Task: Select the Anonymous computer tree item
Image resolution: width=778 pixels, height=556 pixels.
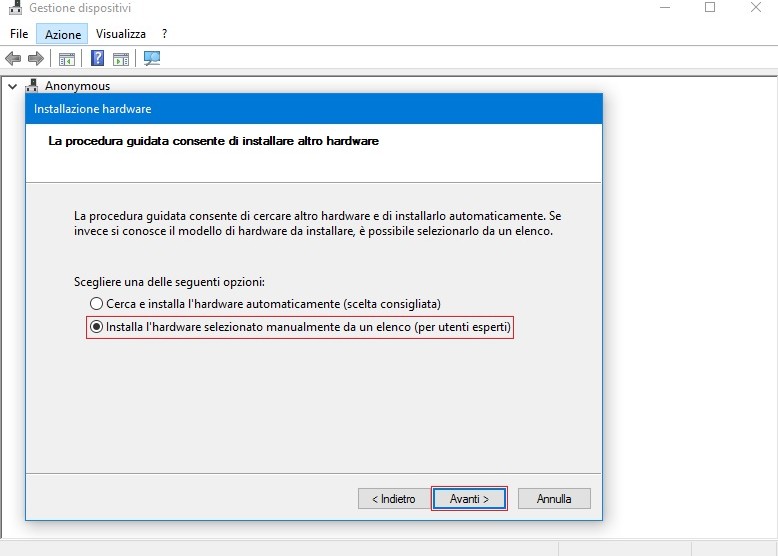Action: coord(77,86)
